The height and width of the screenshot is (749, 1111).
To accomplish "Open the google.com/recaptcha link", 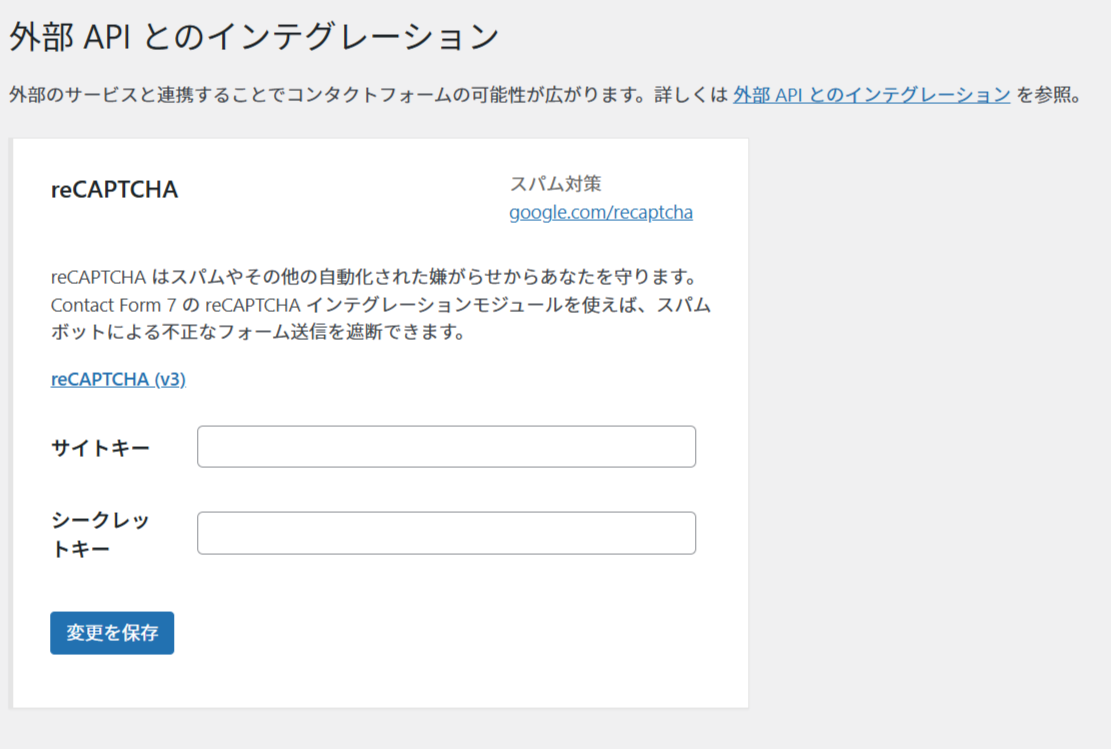I will point(600,212).
